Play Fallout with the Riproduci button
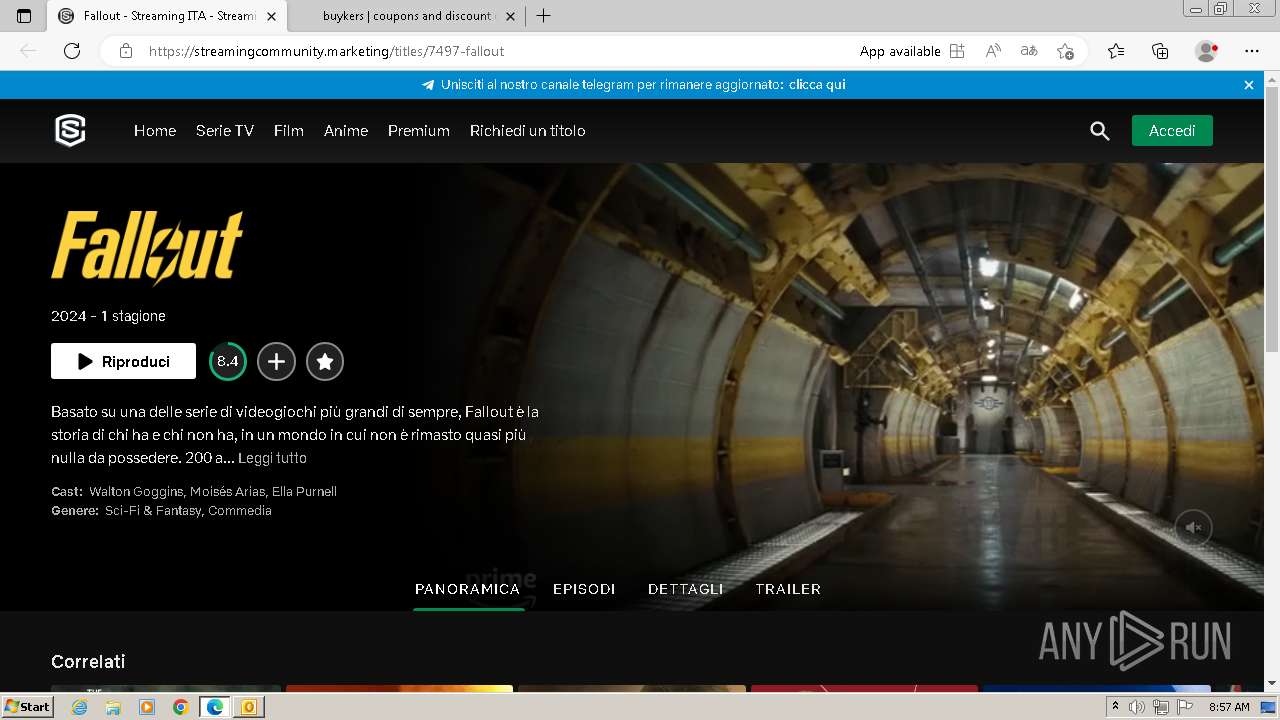1280x720 pixels. [x=123, y=362]
